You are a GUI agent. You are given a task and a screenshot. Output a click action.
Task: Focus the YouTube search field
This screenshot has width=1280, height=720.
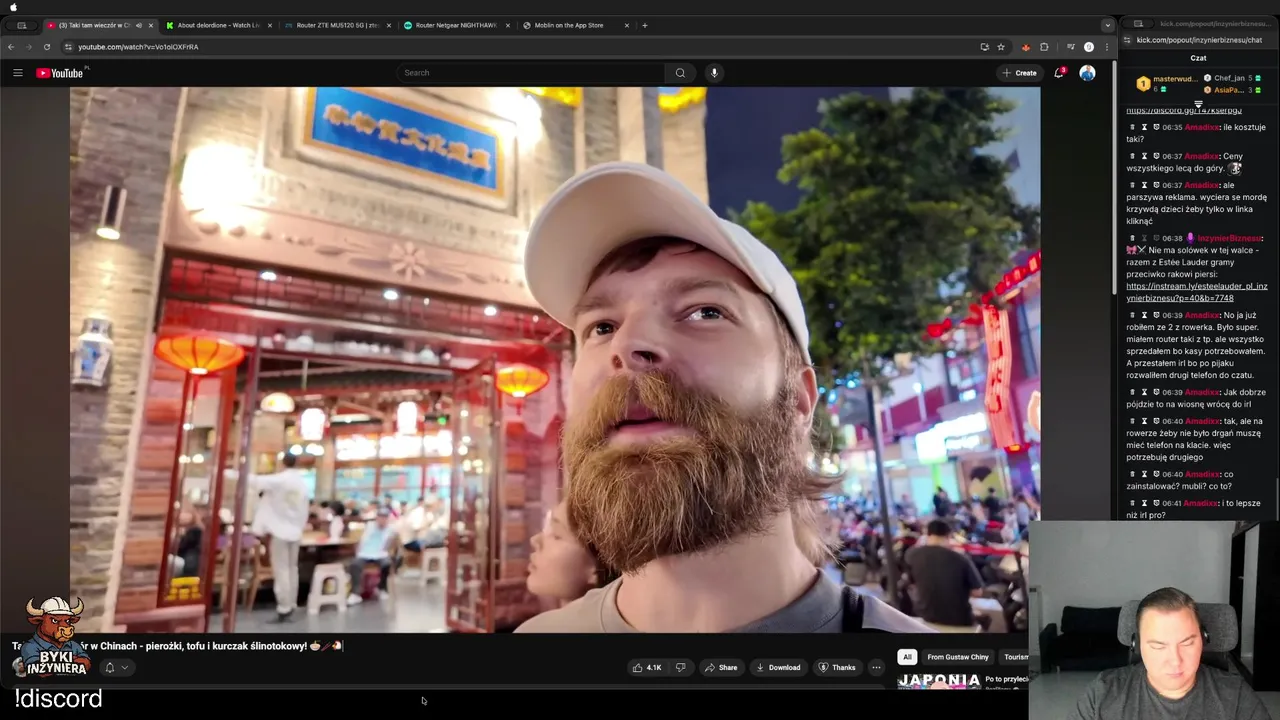pyautogui.click(x=530, y=72)
